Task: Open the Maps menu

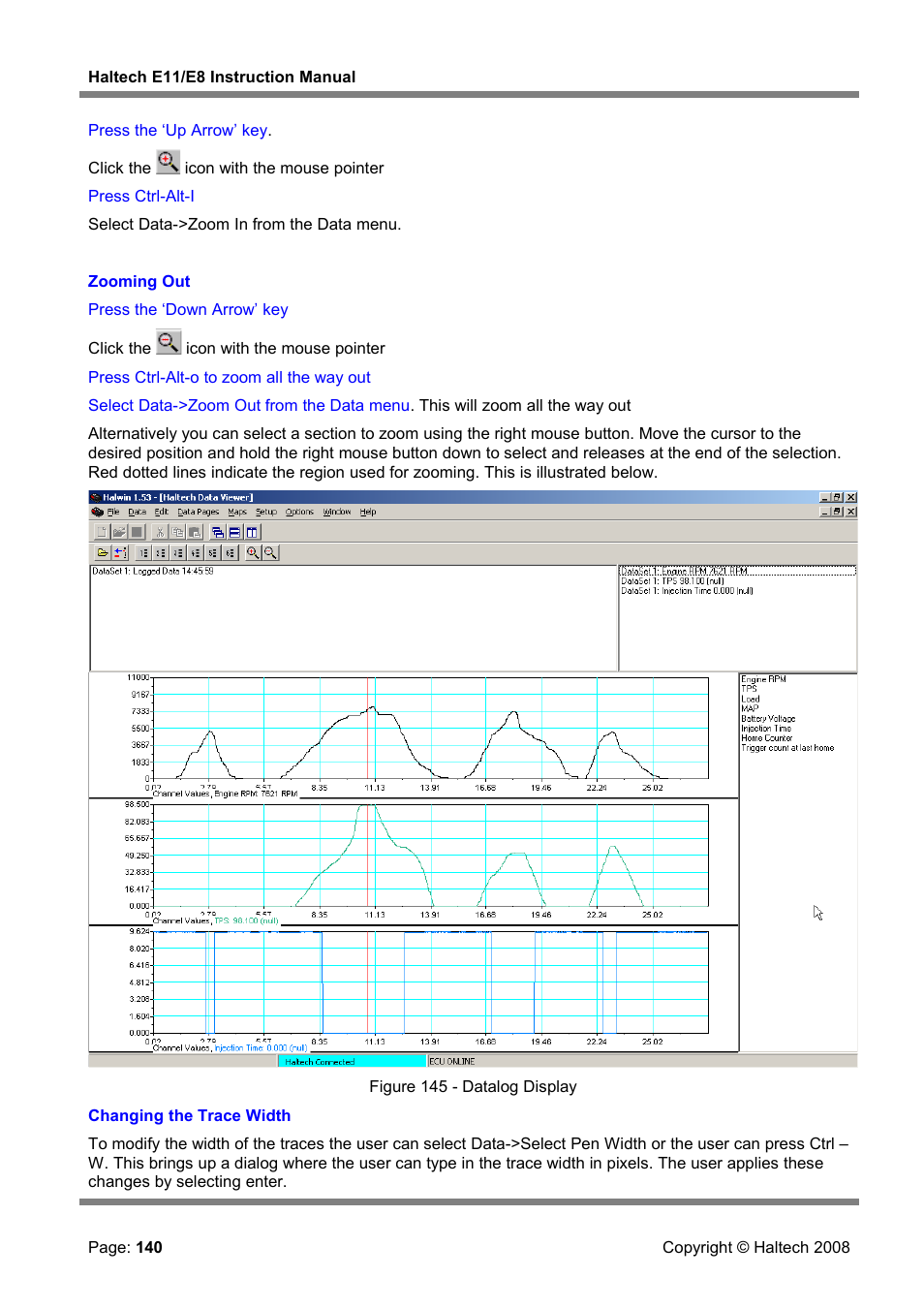Action: click(x=237, y=512)
